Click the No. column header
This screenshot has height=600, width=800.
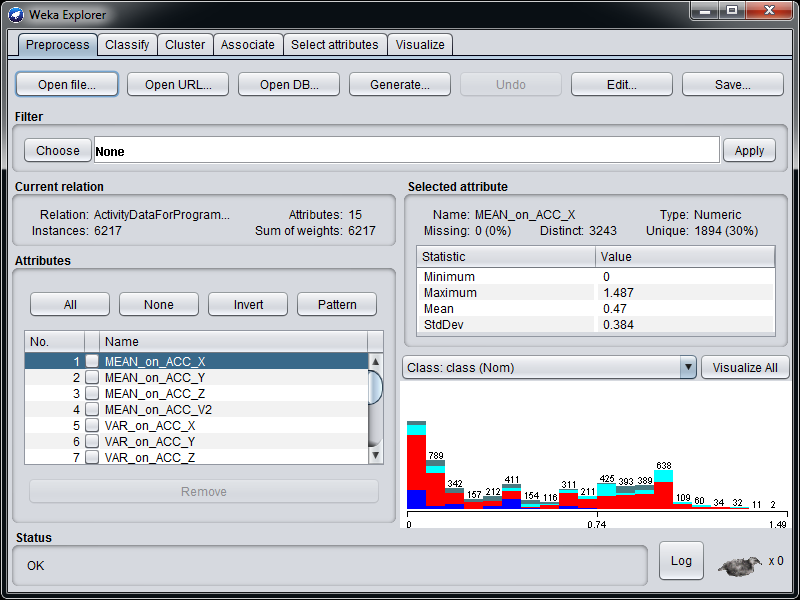tap(55, 341)
